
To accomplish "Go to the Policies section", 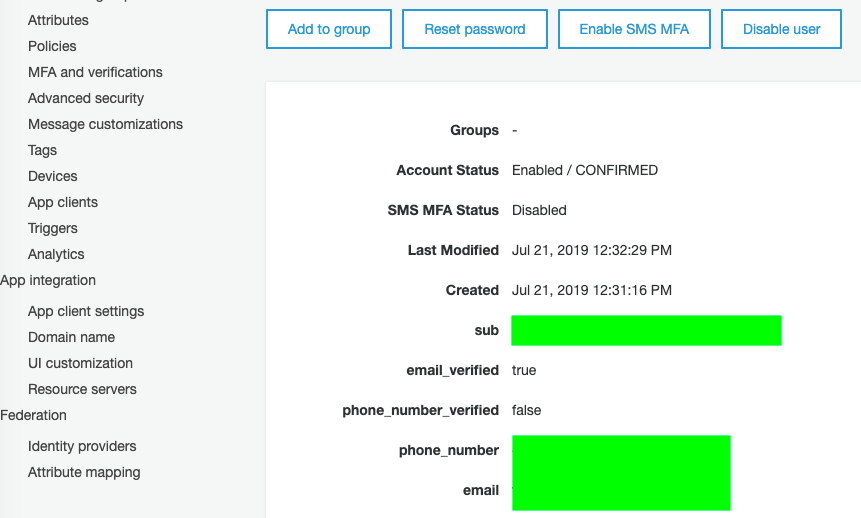I will (x=52, y=46).
